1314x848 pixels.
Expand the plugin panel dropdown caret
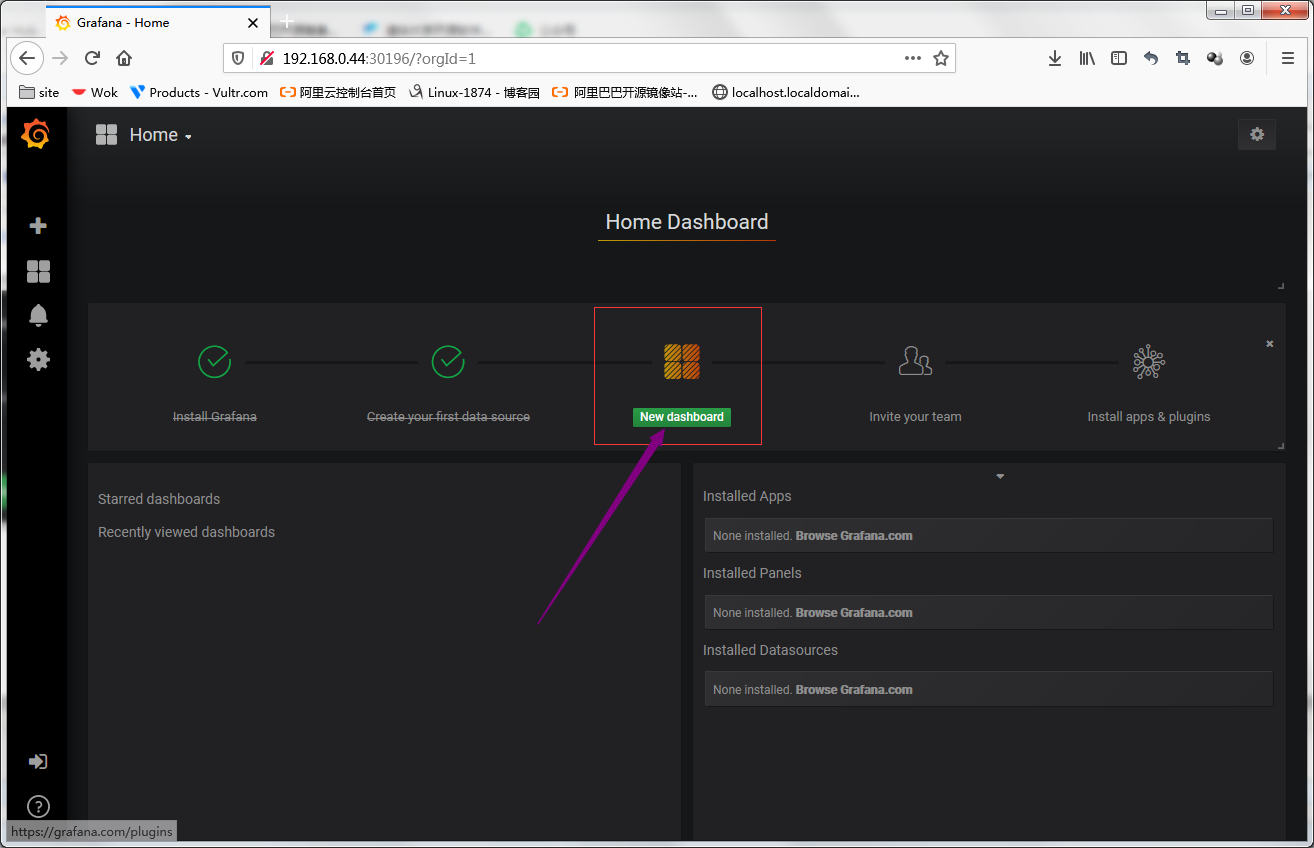tap(1000, 477)
